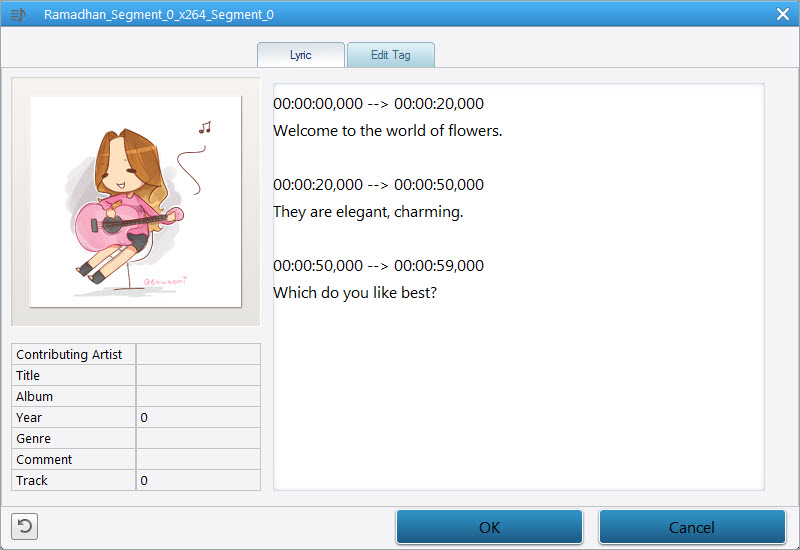Click the Year value showing 0
The image size is (800, 550).
coord(197,417)
